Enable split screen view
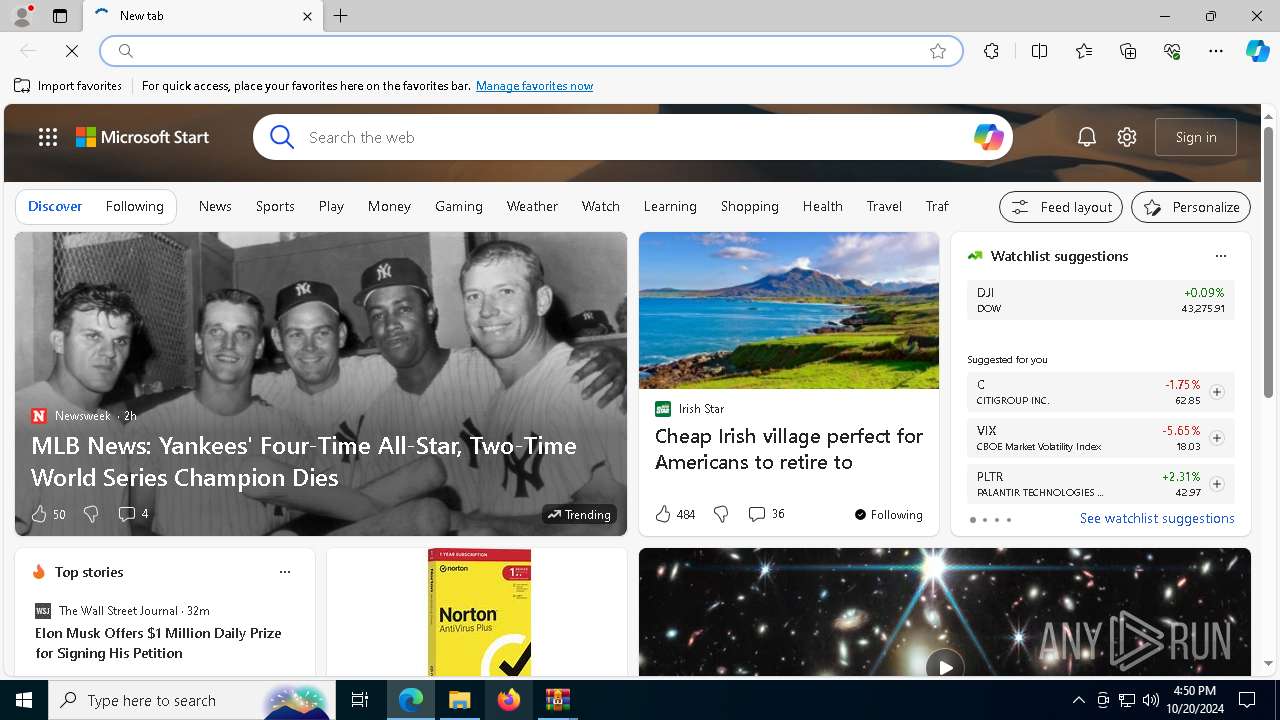Screen dimensions: 1280x720 (1039, 51)
